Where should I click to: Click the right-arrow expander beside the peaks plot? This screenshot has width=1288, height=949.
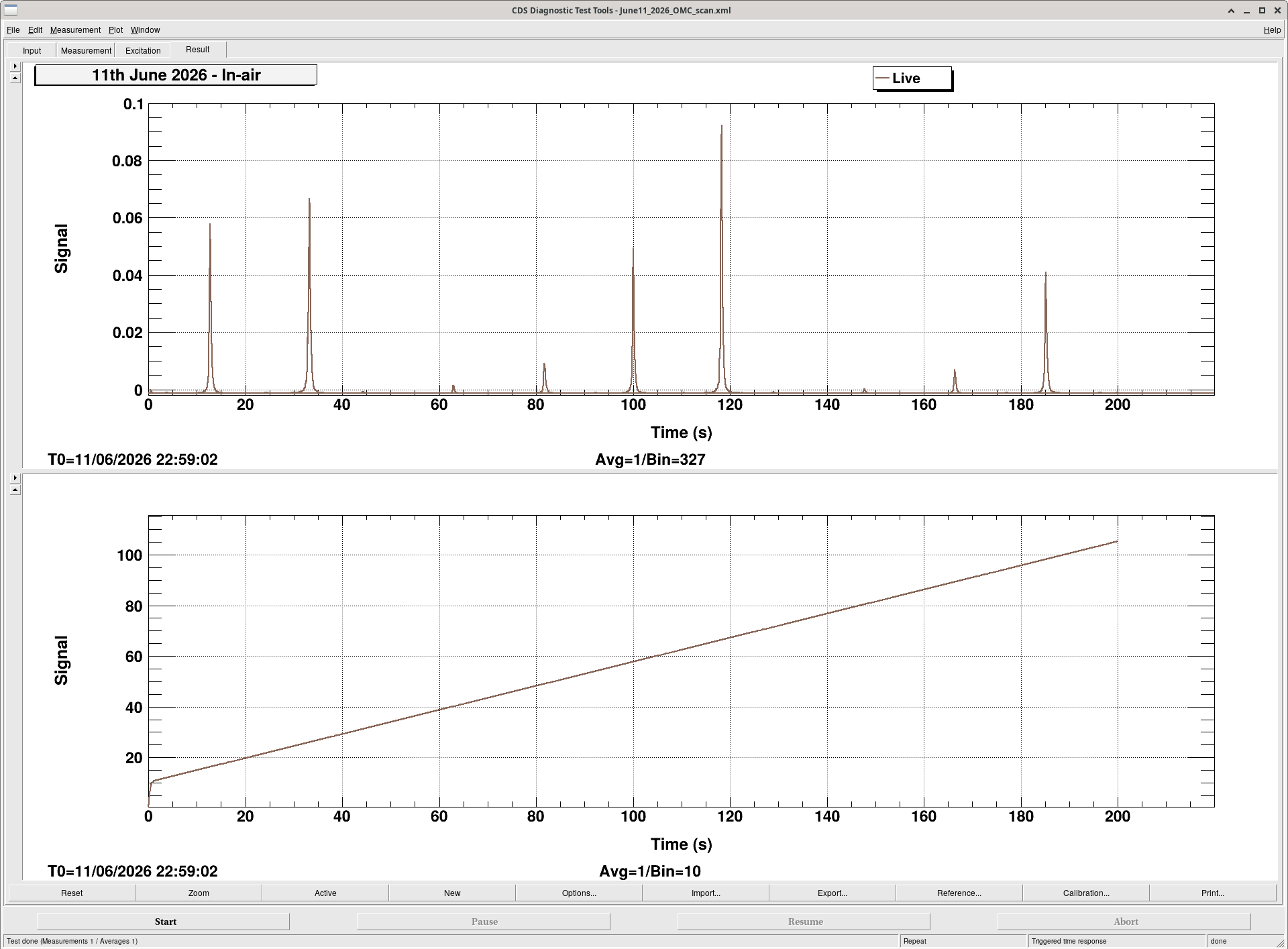15,66
